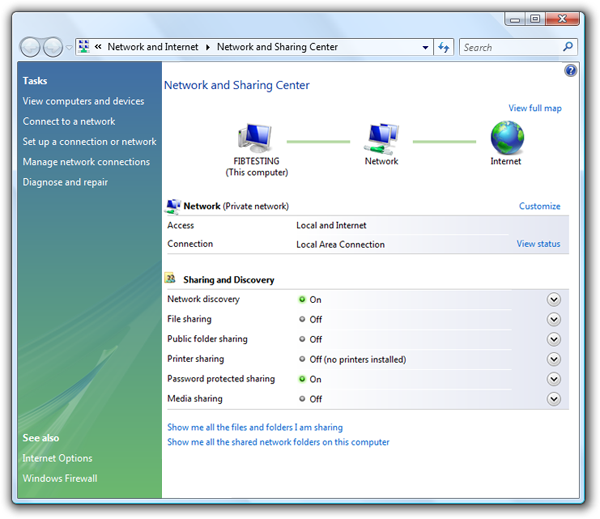Click inside the Search input field
This screenshot has width=600, height=519.
[x=511, y=47]
